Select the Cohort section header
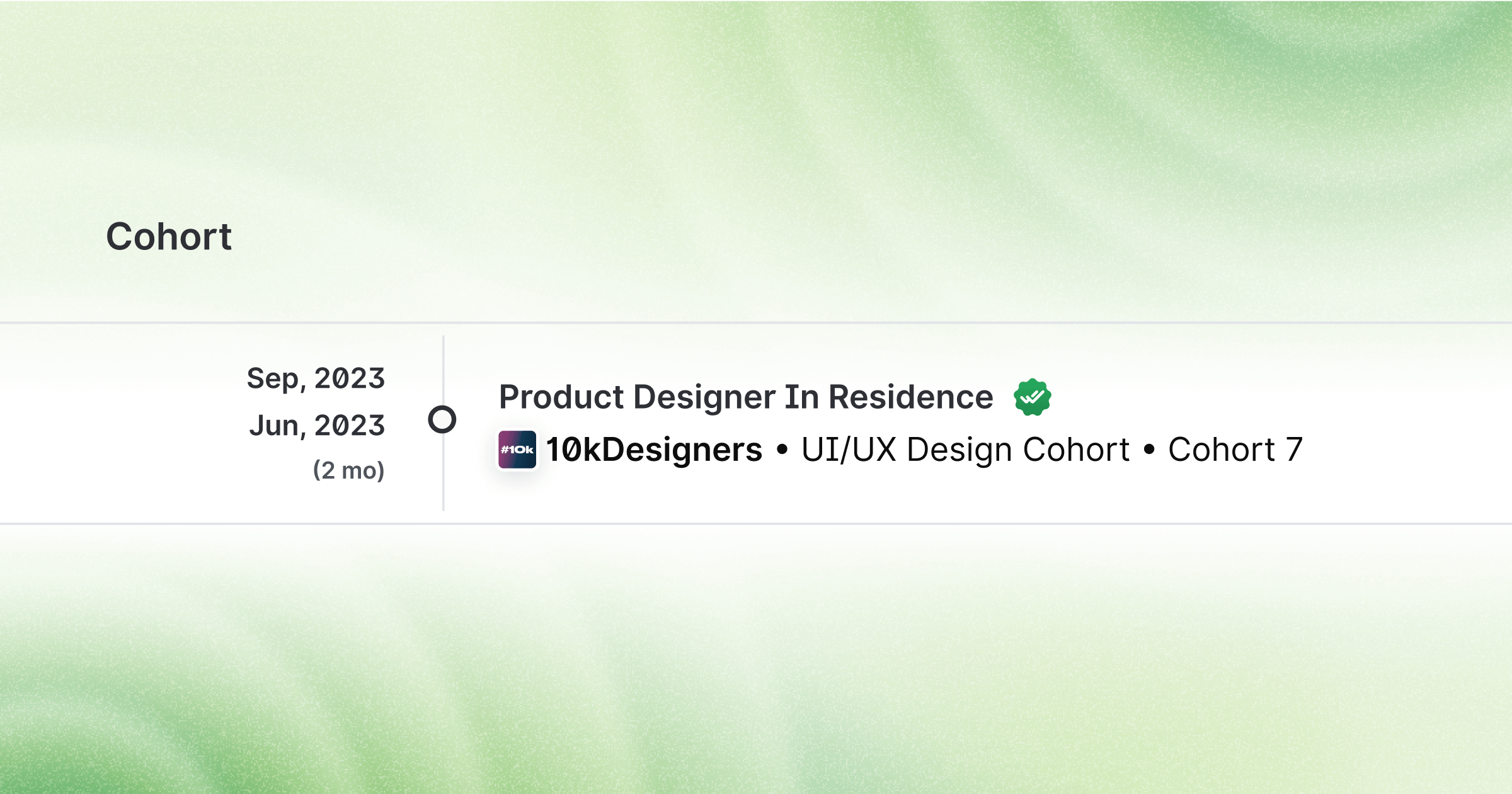 click(x=169, y=236)
